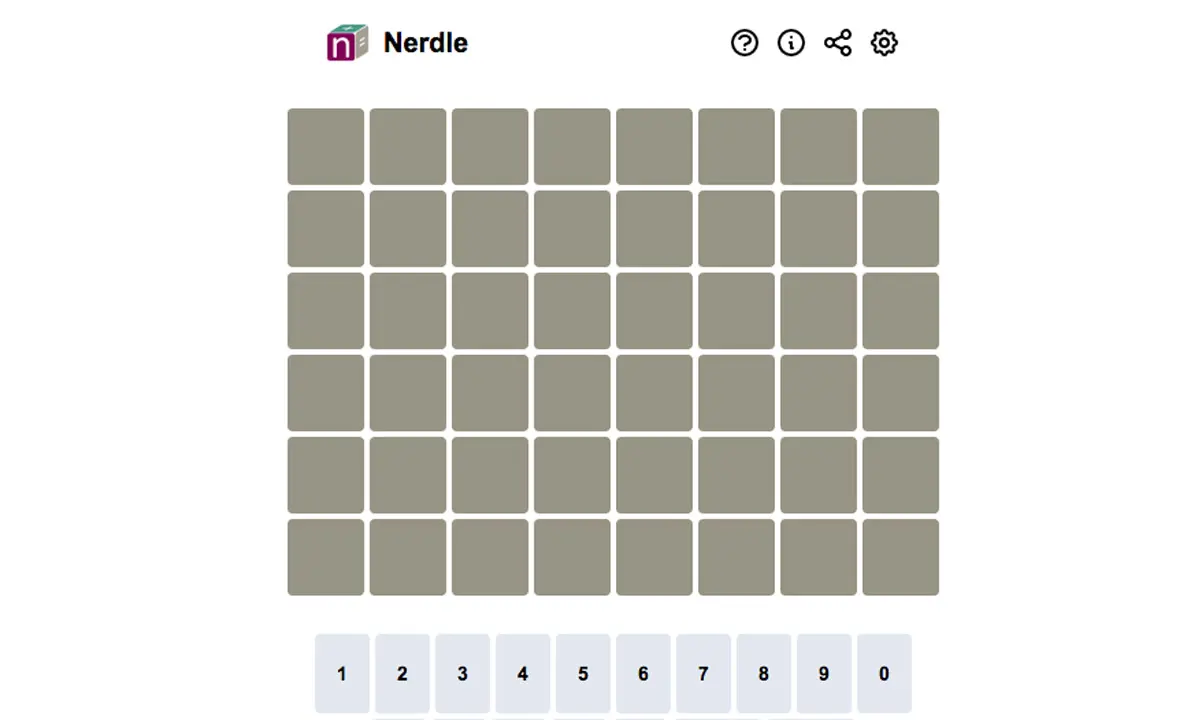Open the help question mark icon

(745, 43)
